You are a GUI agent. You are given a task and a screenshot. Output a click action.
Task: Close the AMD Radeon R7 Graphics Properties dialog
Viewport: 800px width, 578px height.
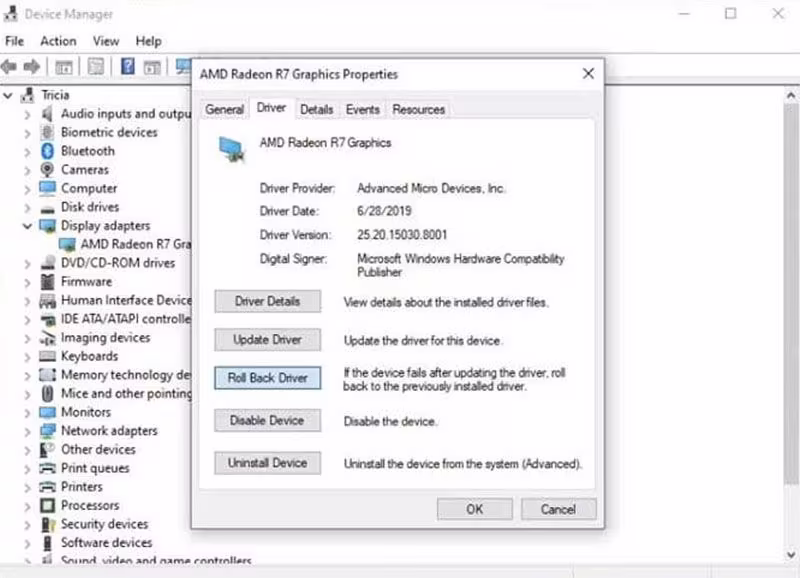(x=588, y=74)
